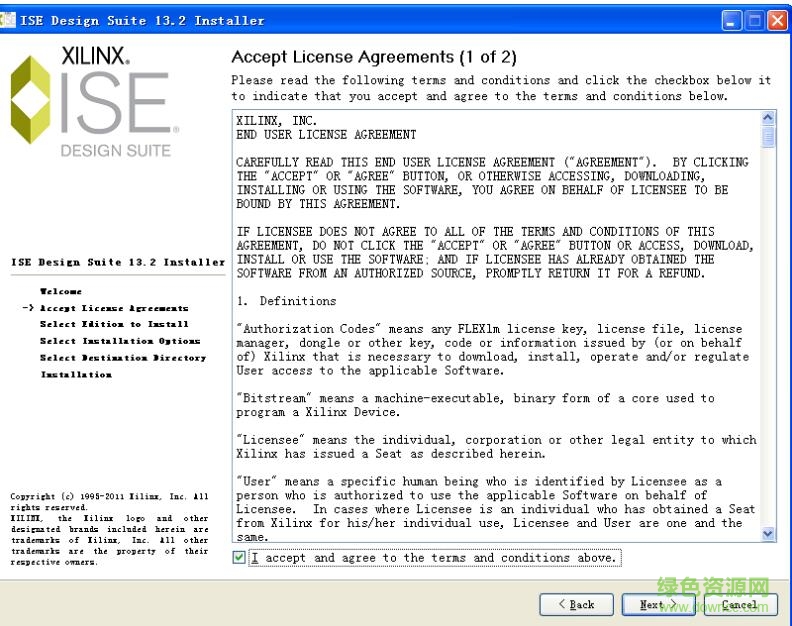Close the ISE Design Suite Installer window

[778, 20]
